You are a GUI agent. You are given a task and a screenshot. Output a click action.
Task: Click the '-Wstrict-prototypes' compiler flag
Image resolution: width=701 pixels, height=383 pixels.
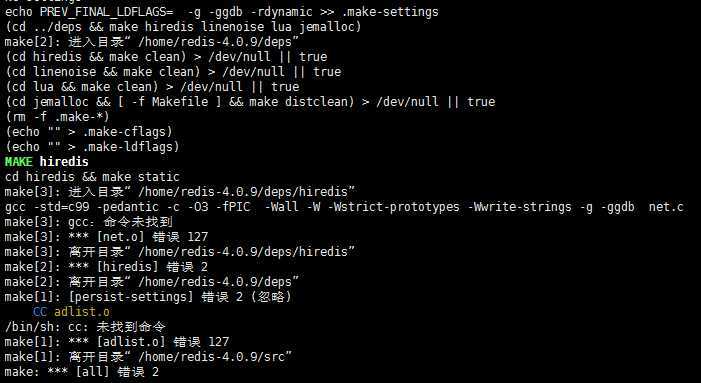[x=393, y=206]
